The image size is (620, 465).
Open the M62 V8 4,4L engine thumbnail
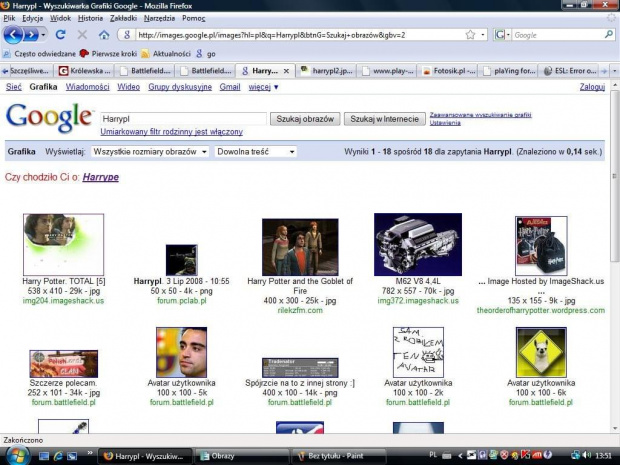click(418, 244)
